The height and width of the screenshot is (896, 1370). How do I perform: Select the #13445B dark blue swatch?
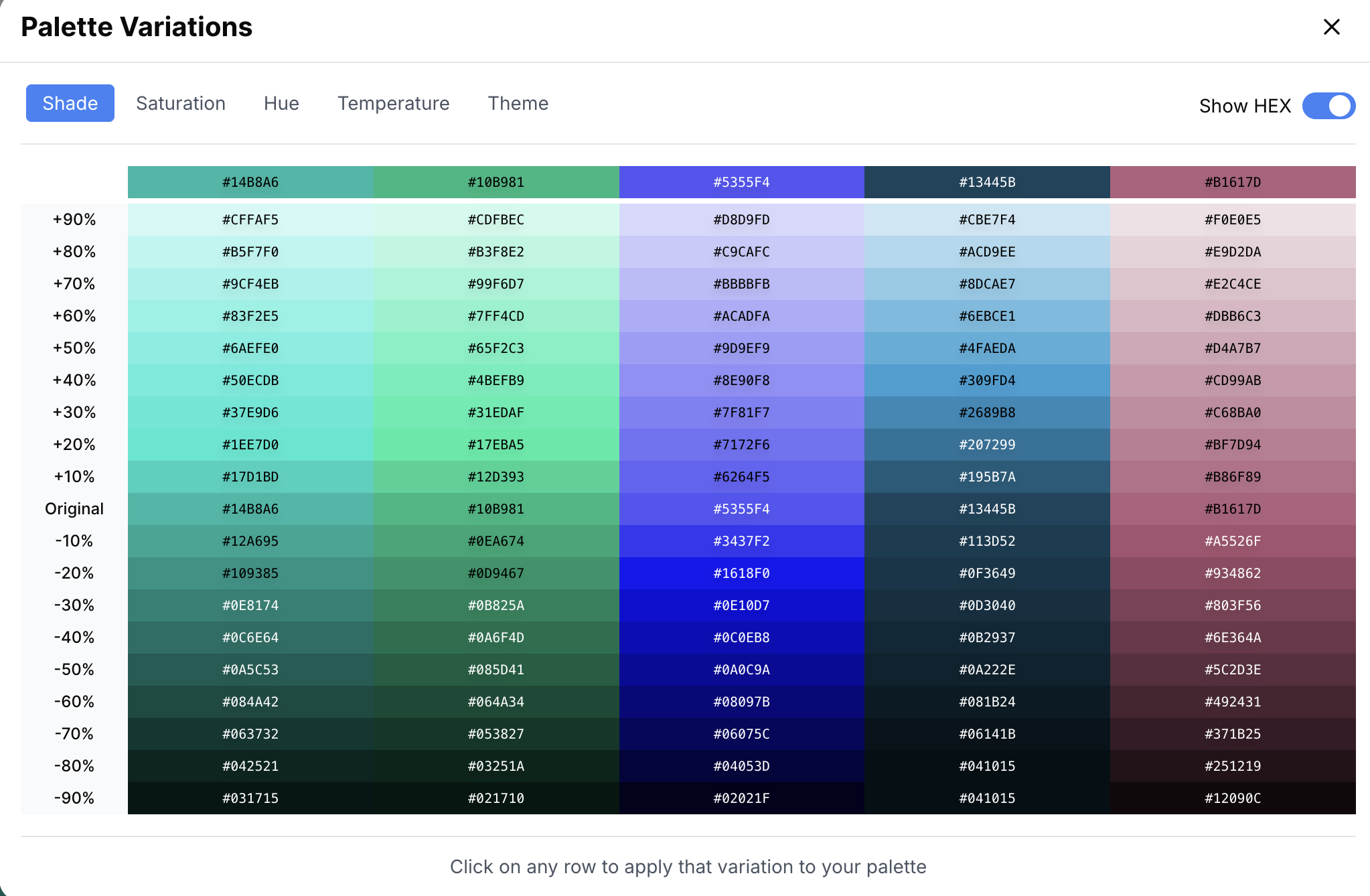point(987,181)
